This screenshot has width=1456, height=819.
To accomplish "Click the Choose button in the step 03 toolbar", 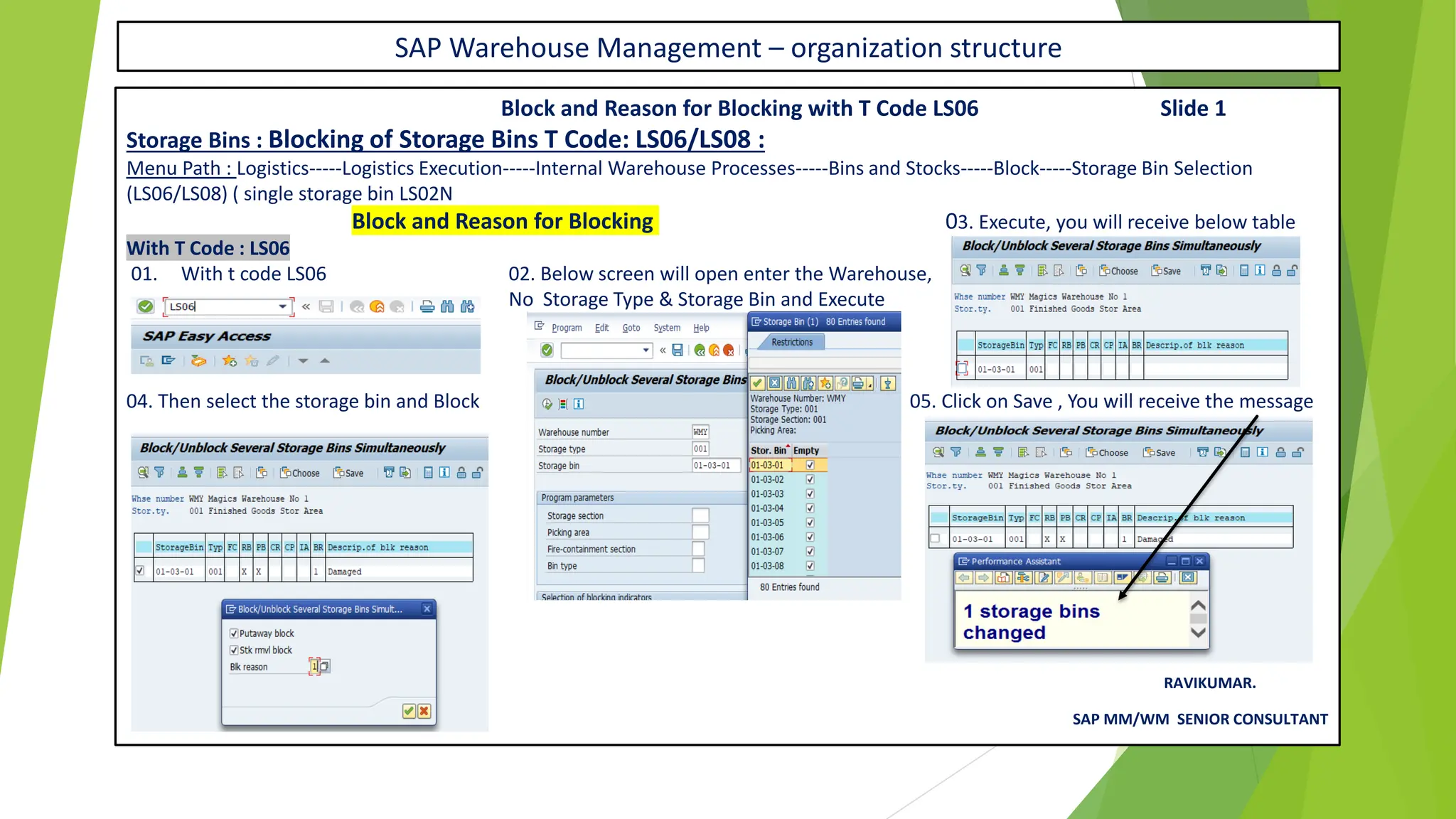I will coord(1119,271).
